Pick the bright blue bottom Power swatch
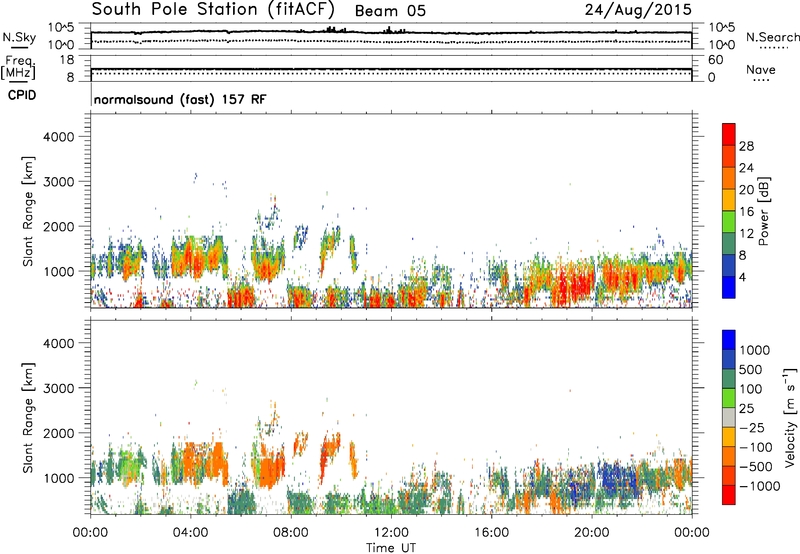The height and width of the screenshot is (554, 800). [729, 287]
